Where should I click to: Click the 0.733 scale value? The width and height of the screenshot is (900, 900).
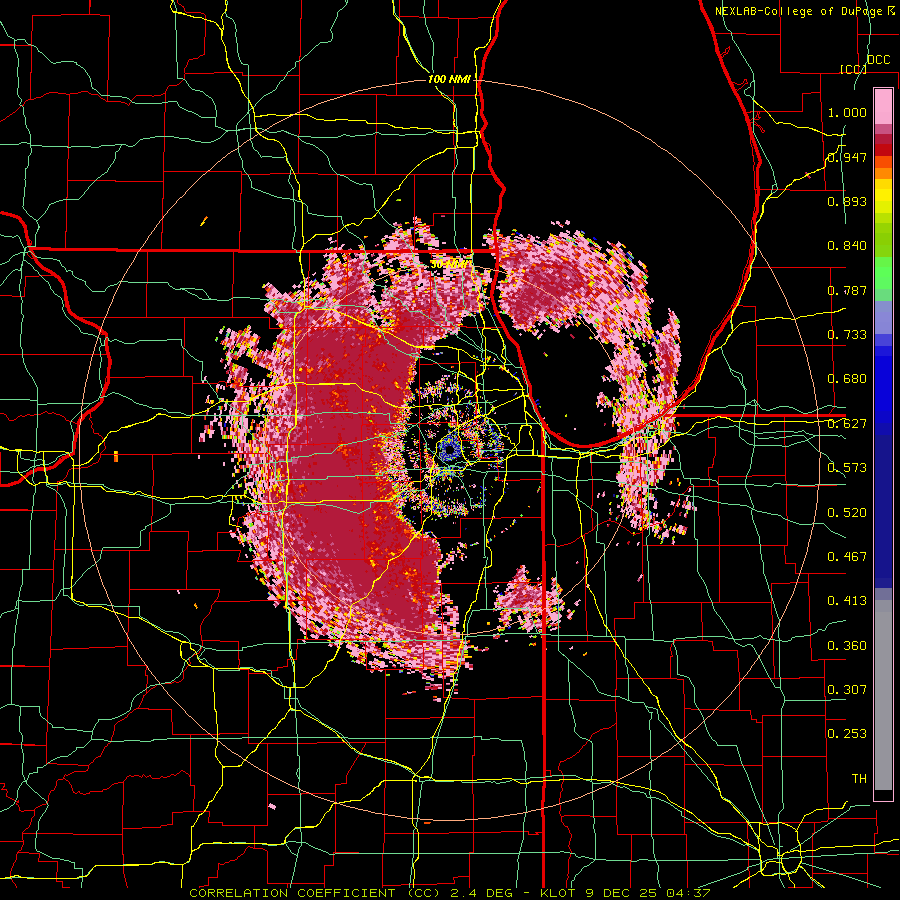pyautogui.click(x=847, y=335)
